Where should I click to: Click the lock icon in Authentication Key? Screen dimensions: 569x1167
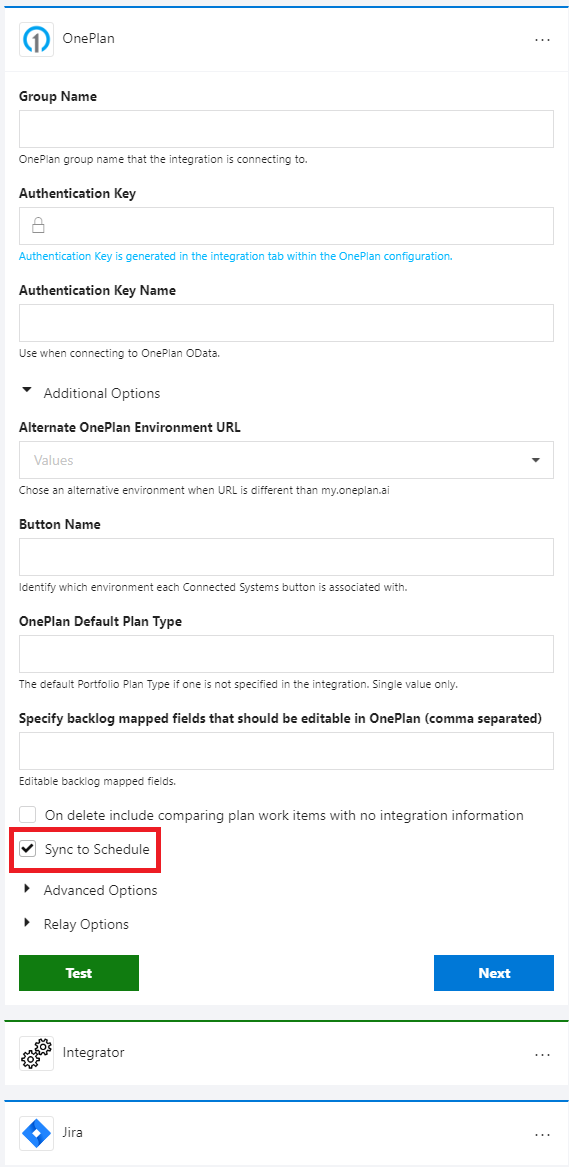pyautogui.click(x=39, y=226)
